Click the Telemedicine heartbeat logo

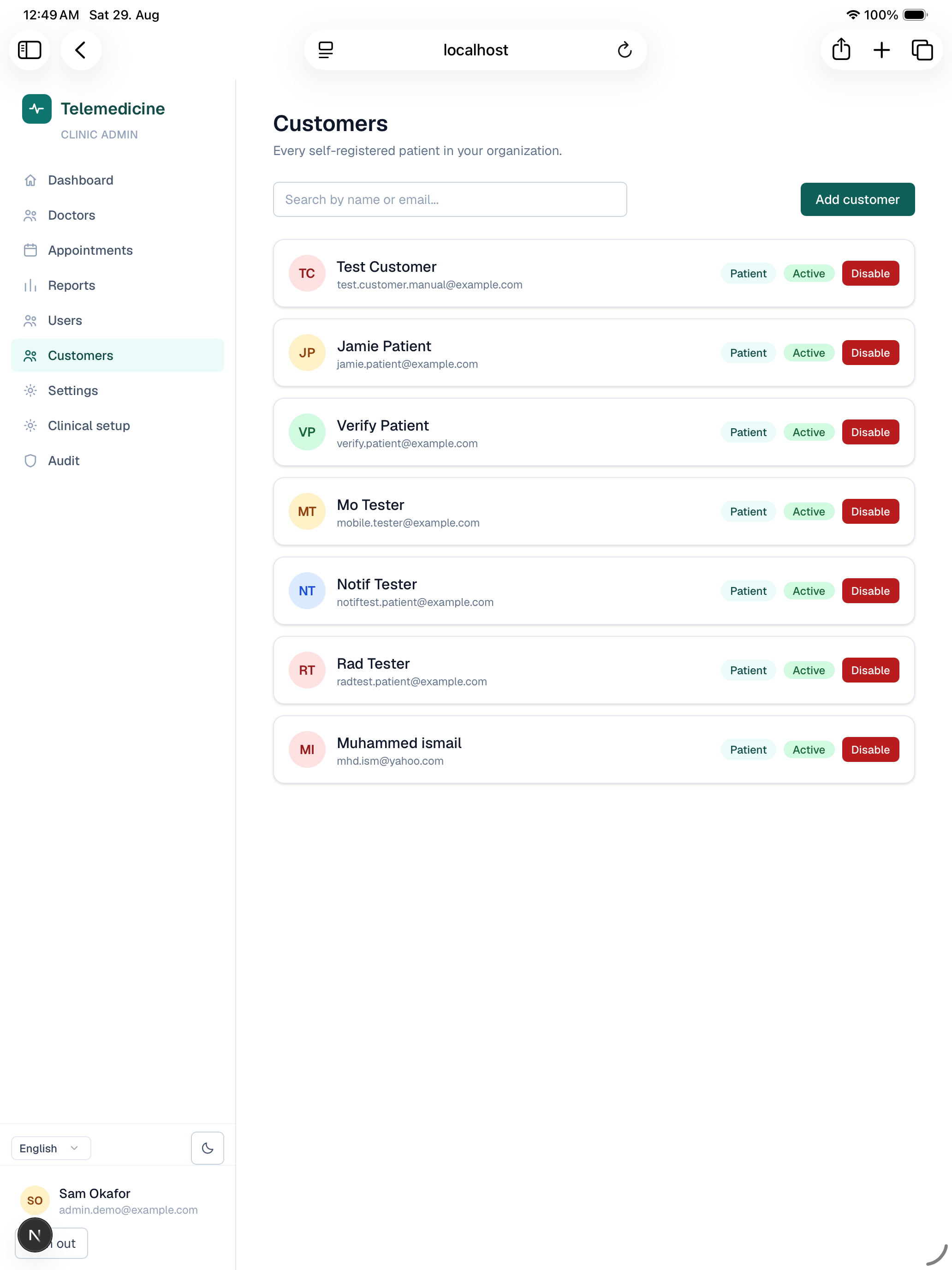pyautogui.click(x=37, y=108)
